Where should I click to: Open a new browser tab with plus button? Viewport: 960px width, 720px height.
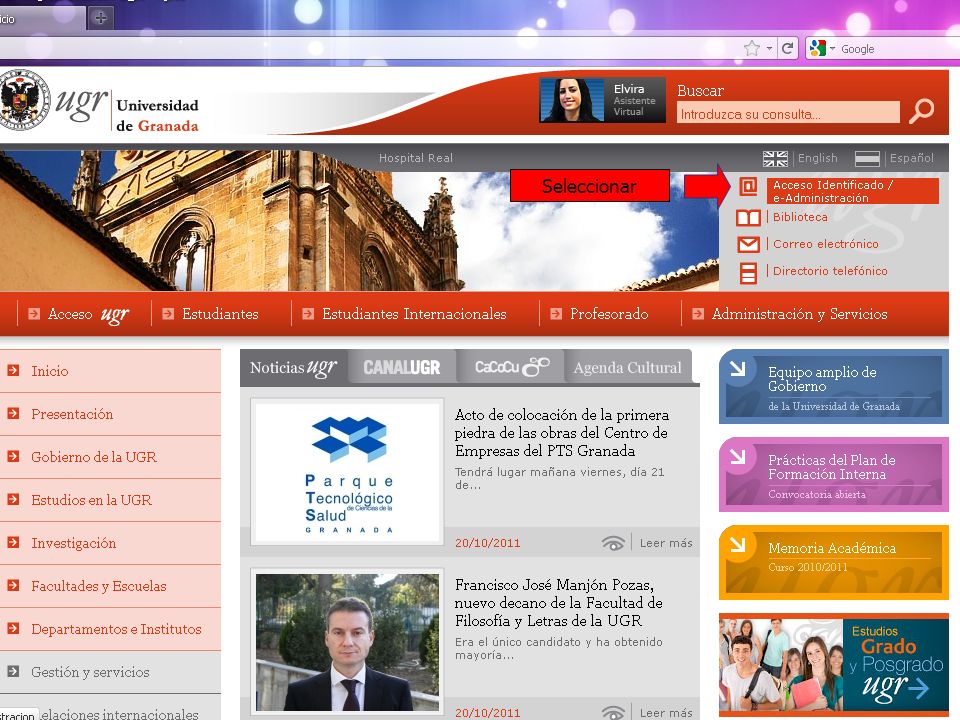[x=101, y=18]
